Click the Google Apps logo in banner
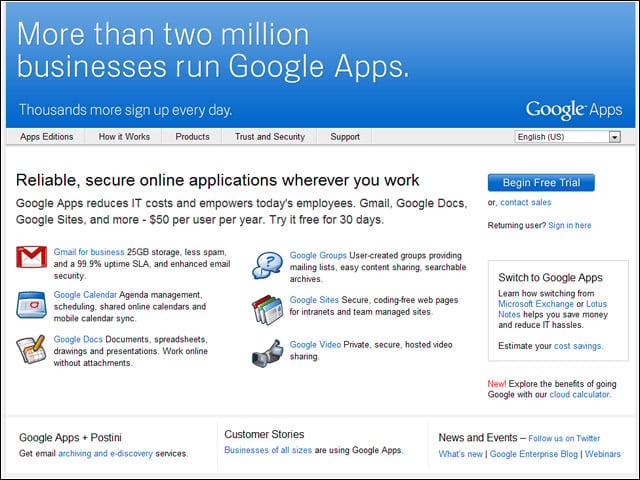Screen dimensions: 640x480 point(574,110)
